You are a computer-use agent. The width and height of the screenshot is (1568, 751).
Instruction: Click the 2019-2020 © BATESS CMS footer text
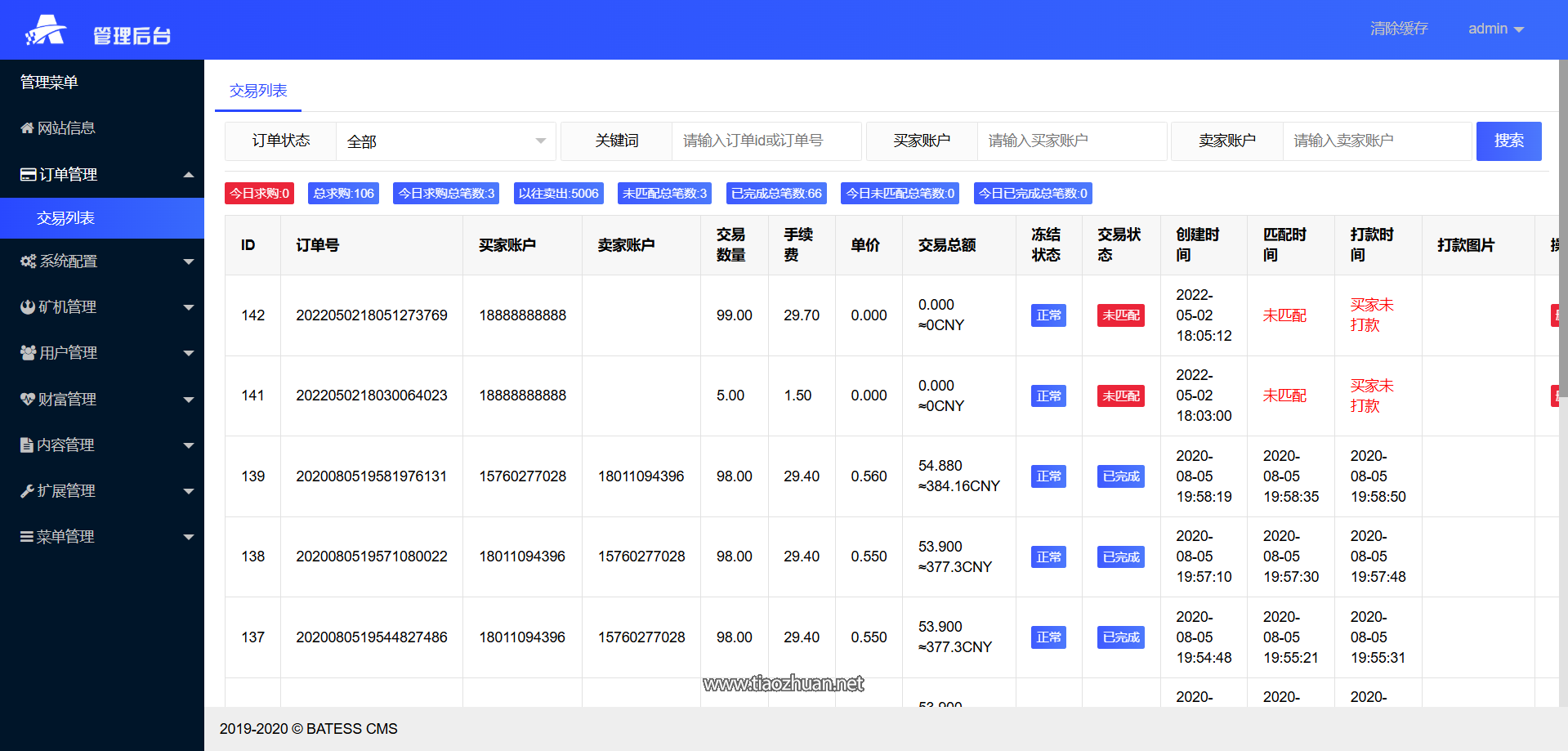[x=309, y=729]
